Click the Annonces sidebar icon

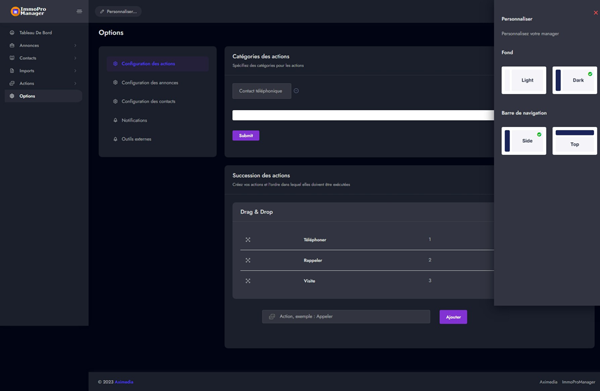[12, 45]
